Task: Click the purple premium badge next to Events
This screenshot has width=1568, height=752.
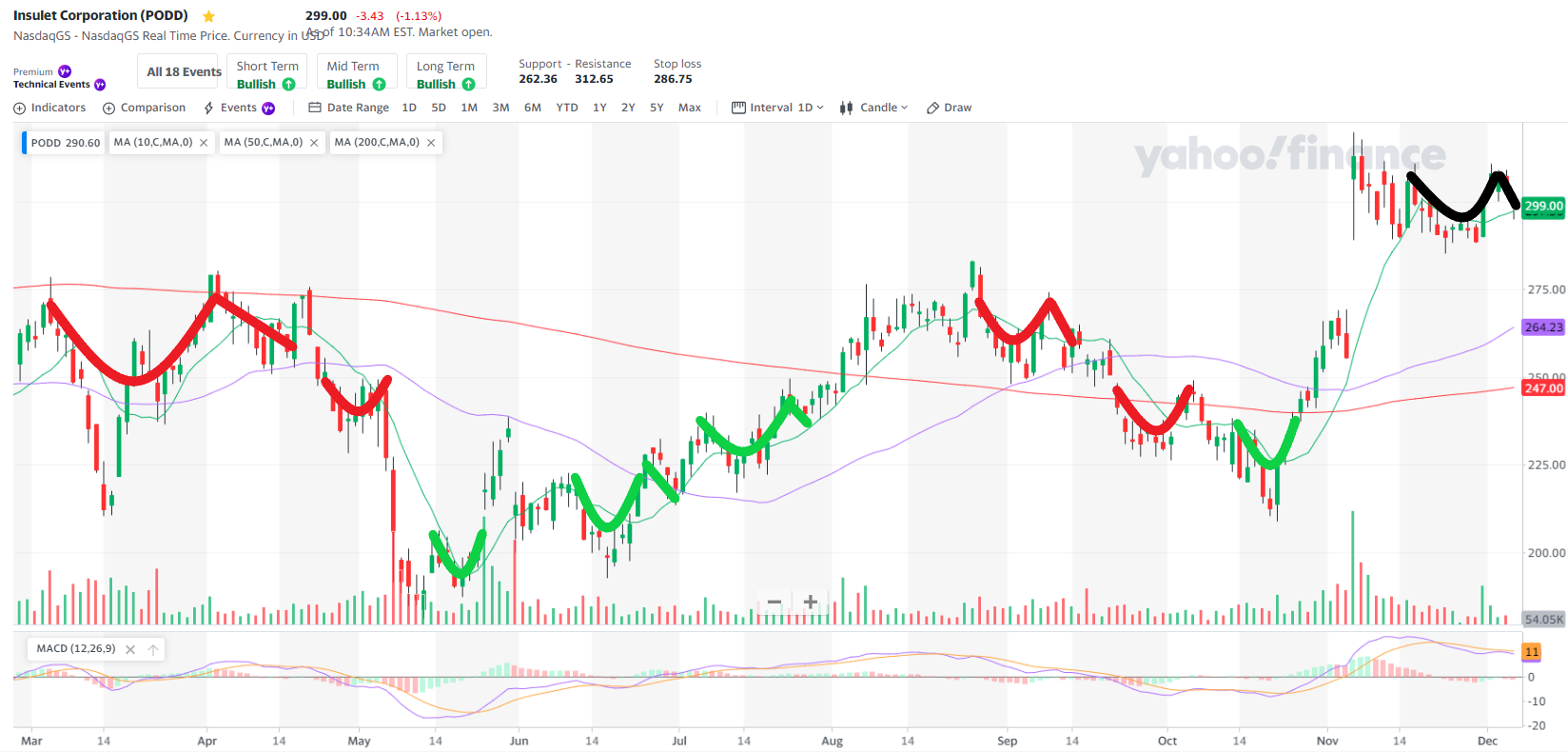Action: [268, 109]
